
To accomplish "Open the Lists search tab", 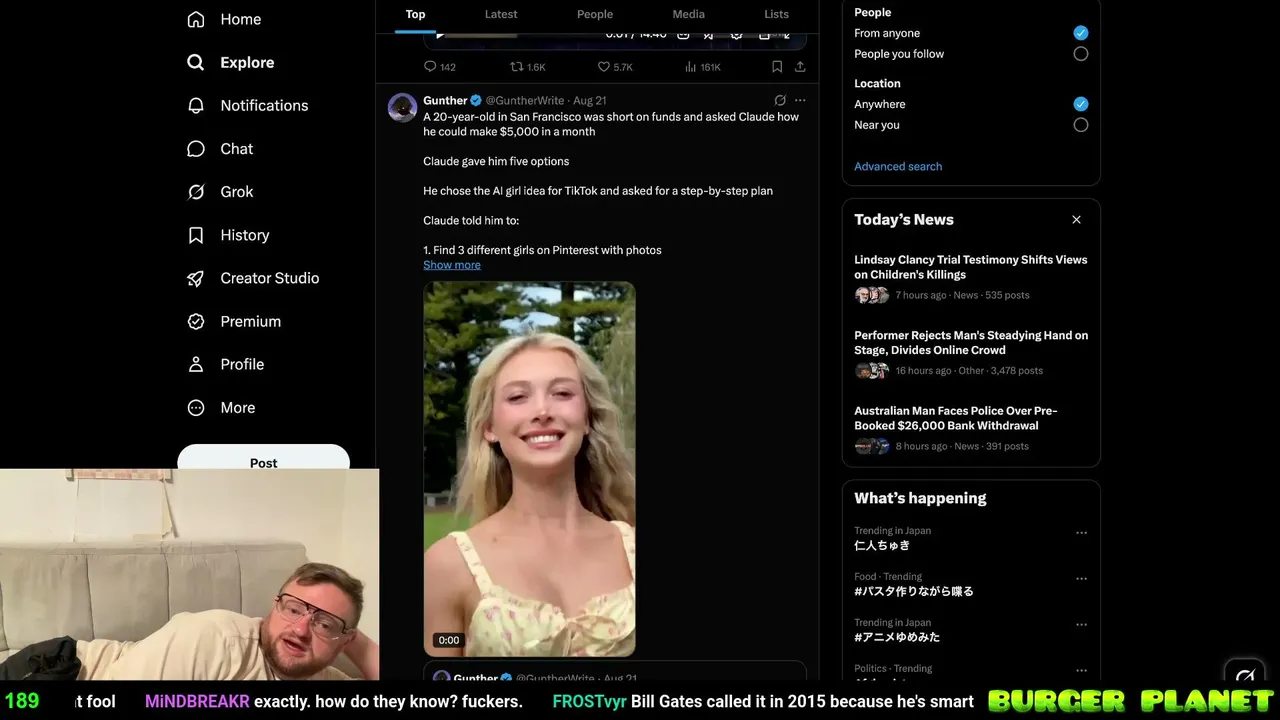I will pyautogui.click(x=776, y=14).
